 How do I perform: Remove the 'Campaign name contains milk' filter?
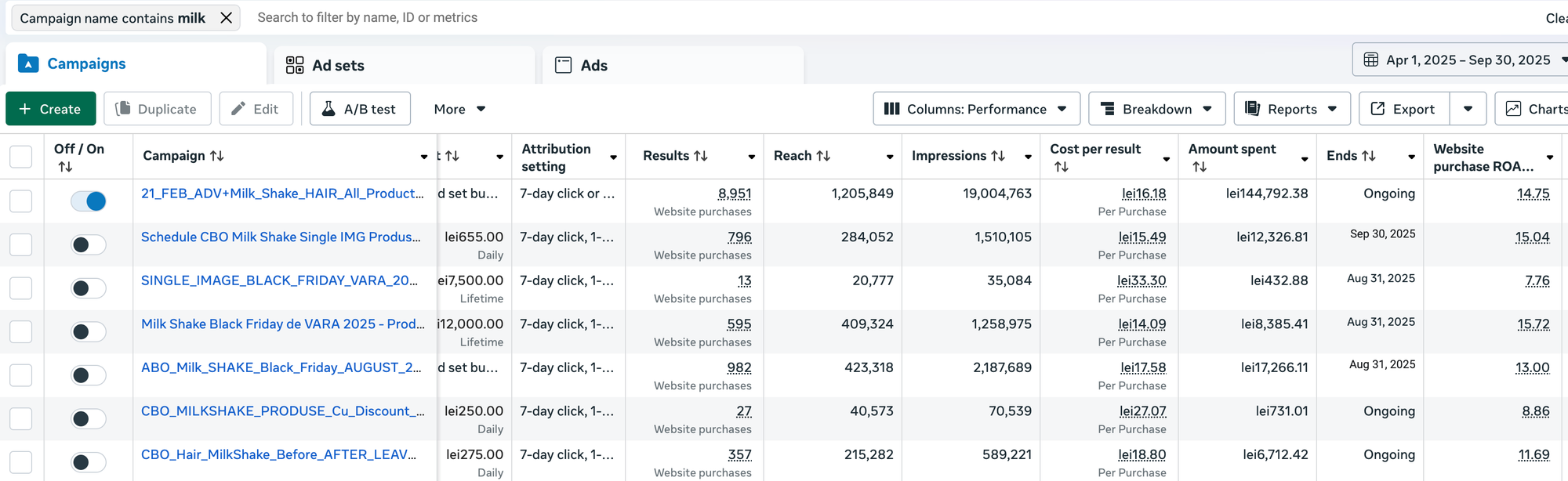(x=226, y=18)
